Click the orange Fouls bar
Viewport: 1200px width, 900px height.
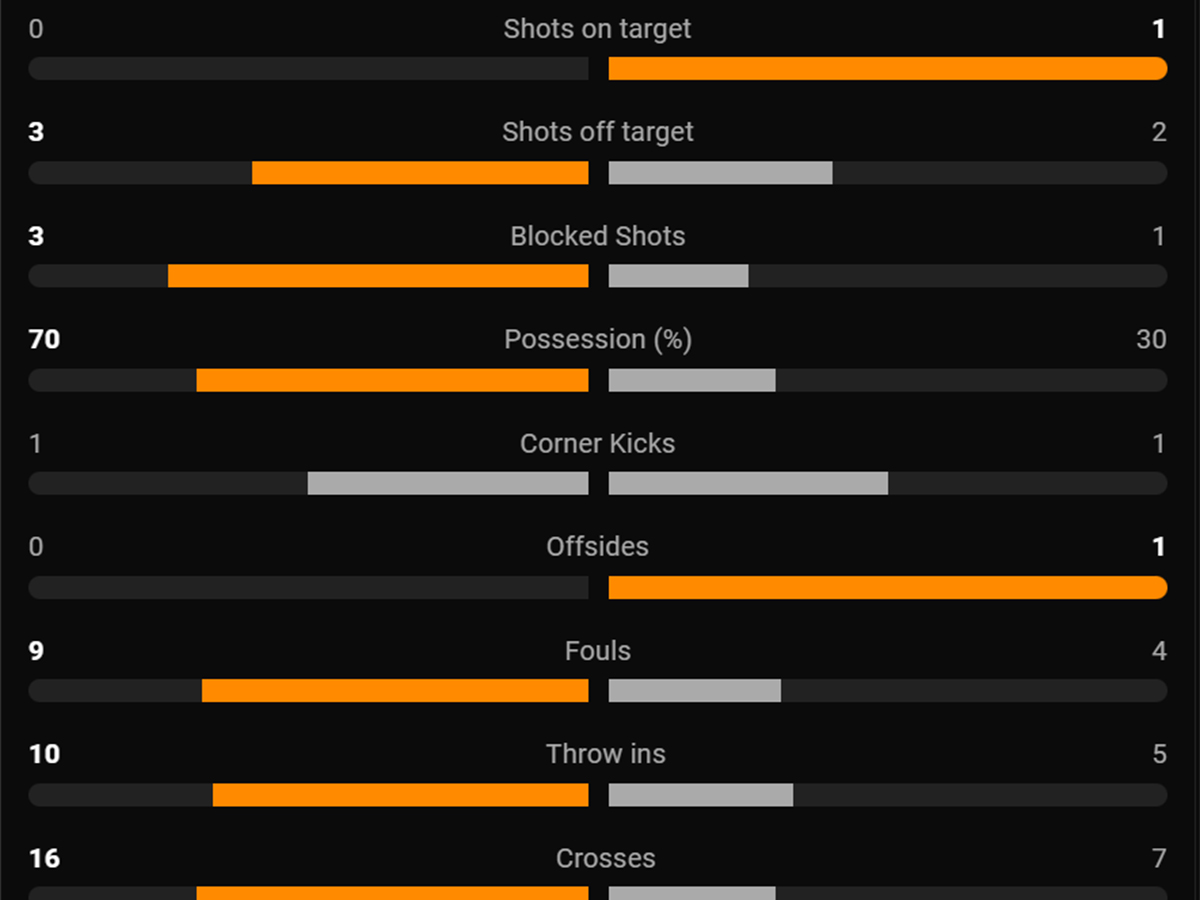[x=395, y=691]
